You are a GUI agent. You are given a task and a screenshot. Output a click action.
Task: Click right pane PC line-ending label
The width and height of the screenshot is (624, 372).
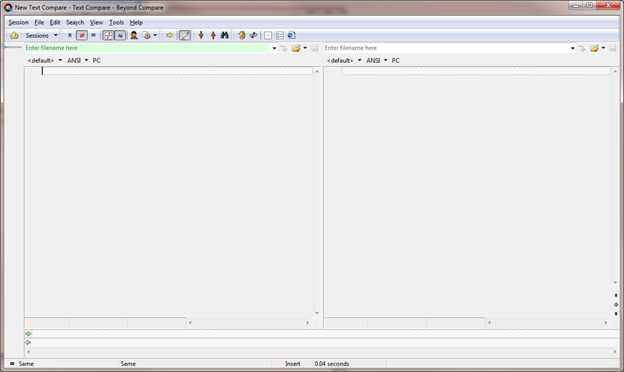(x=396, y=60)
